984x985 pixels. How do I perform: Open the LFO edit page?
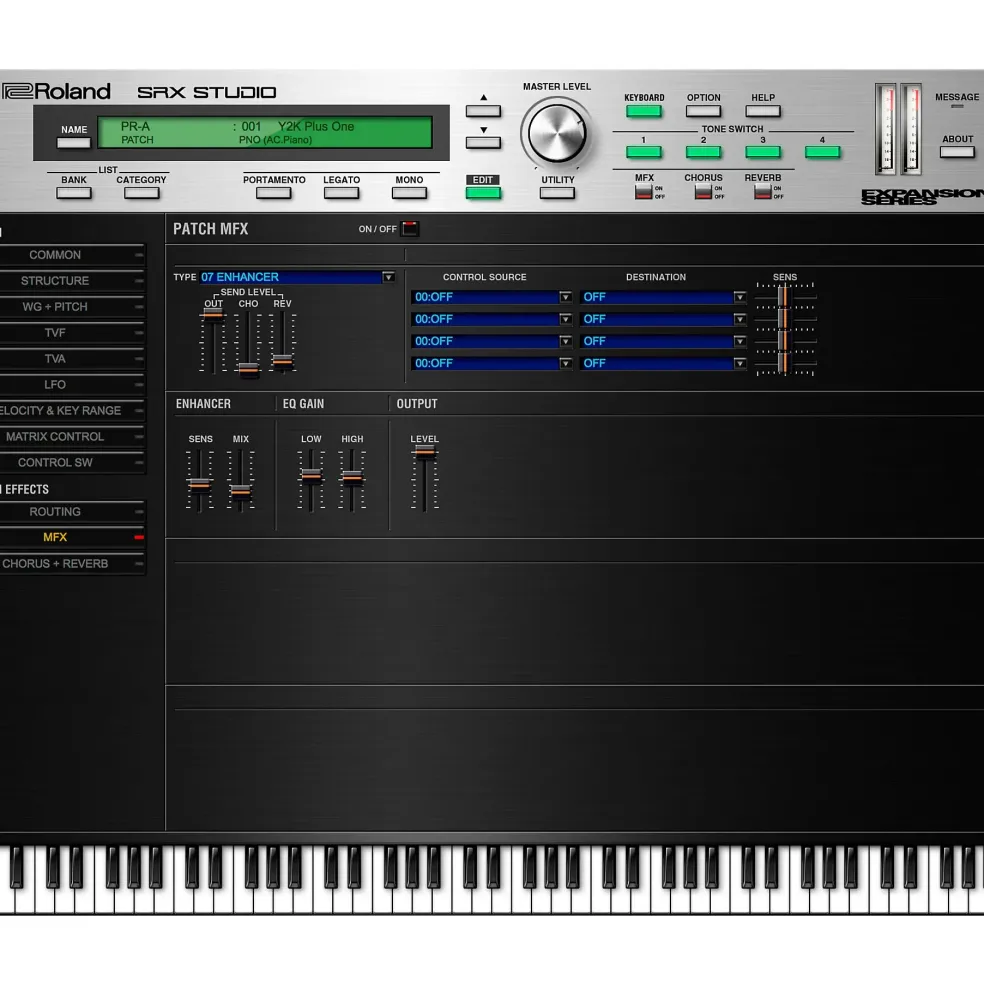[x=72, y=384]
